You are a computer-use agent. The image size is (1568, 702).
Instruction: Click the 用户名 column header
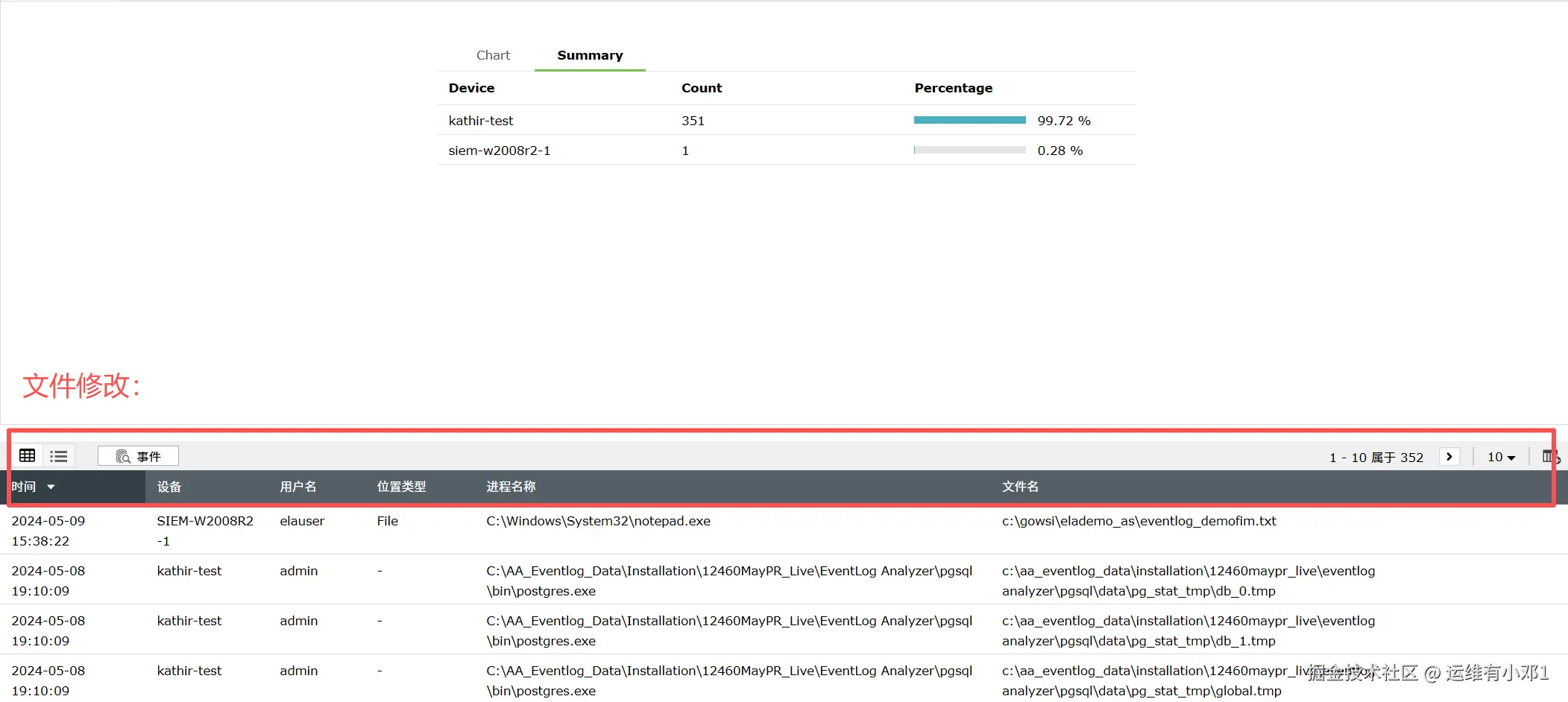click(x=298, y=487)
